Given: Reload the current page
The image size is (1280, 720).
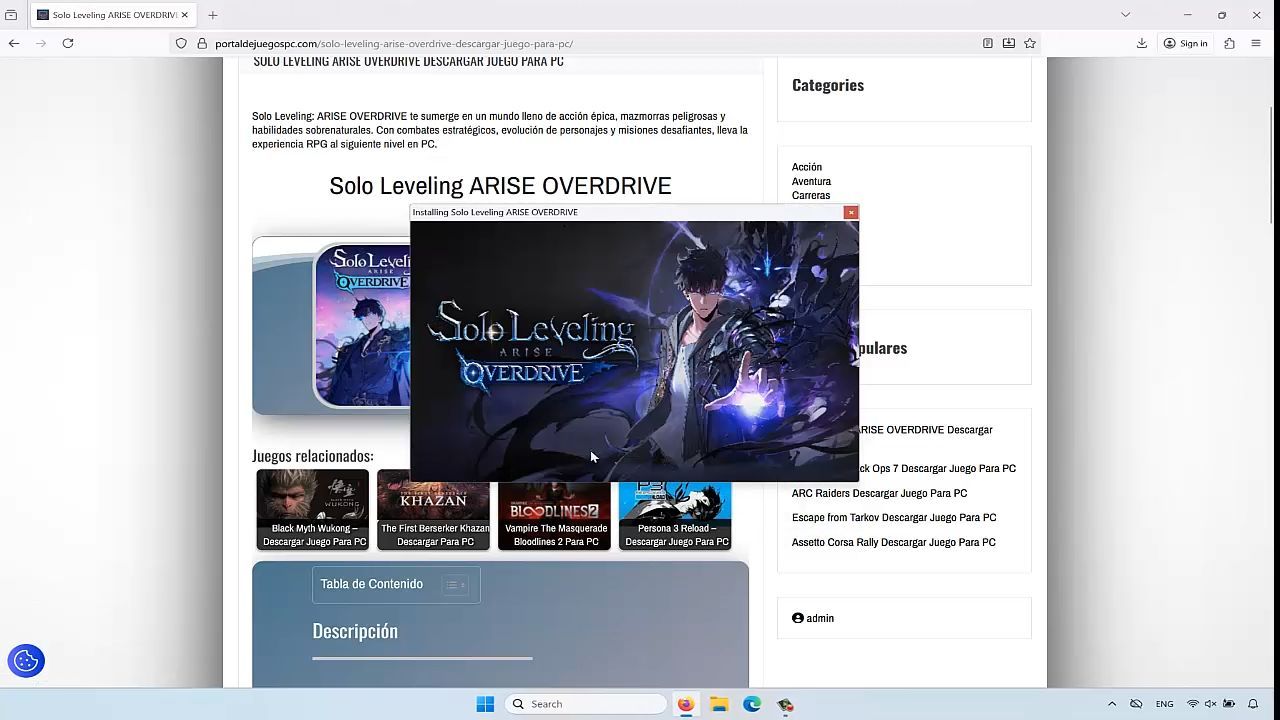Looking at the screenshot, I should pos(68,43).
